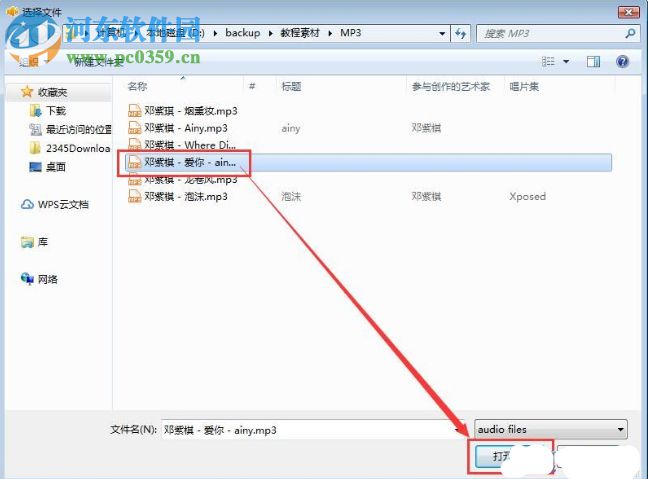The height and width of the screenshot is (479, 648).
Task: Sort by the 参与创作的艺术家 column header
Action: click(x=451, y=86)
